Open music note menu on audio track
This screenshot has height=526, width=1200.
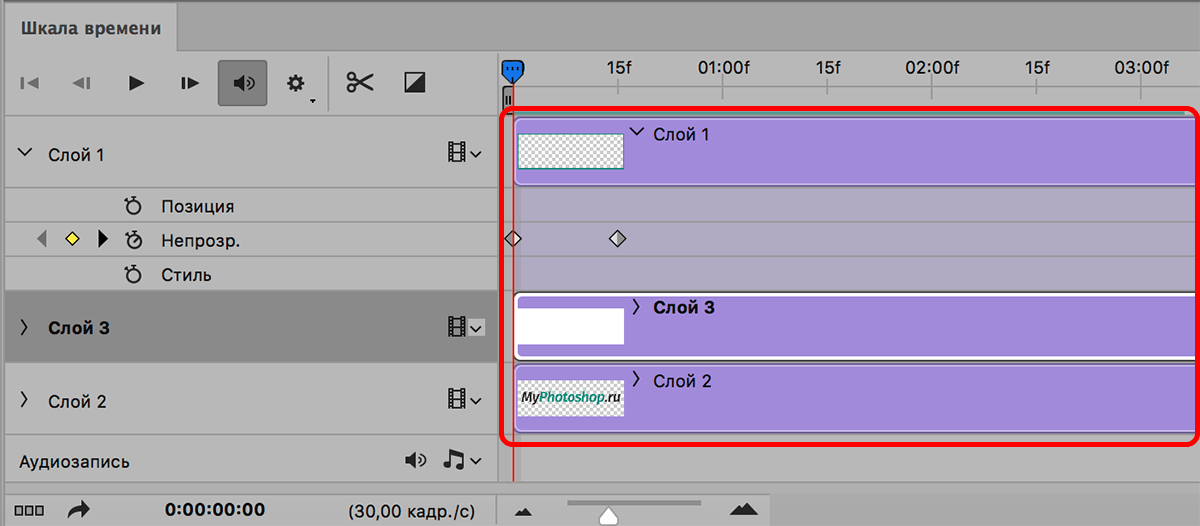click(461, 460)
